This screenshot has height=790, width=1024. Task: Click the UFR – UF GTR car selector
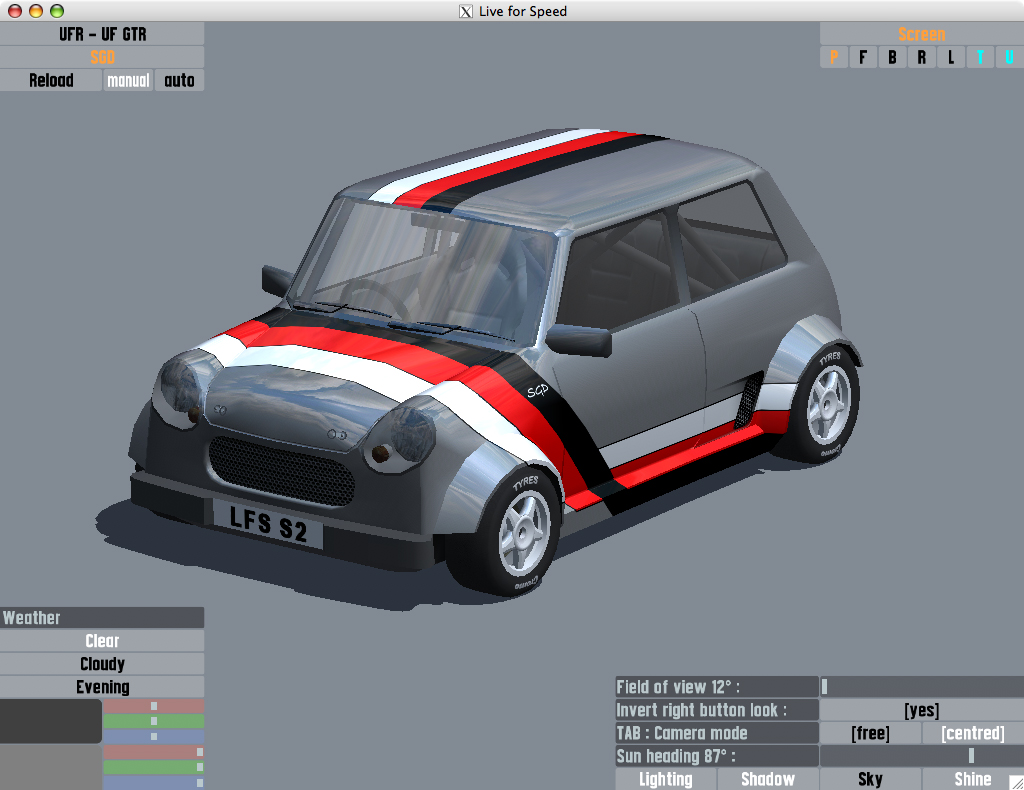[102, 34]
